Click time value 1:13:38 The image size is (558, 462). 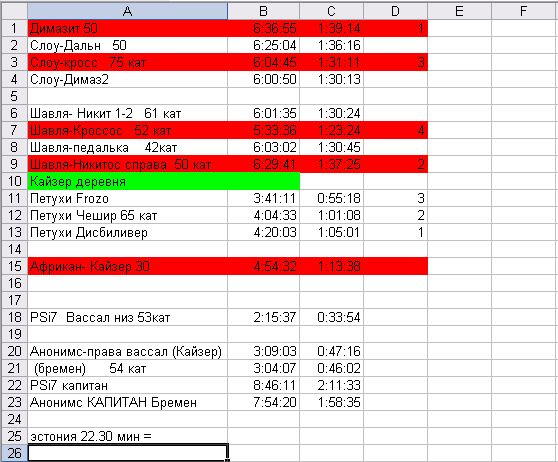click(x=339, y=266)
